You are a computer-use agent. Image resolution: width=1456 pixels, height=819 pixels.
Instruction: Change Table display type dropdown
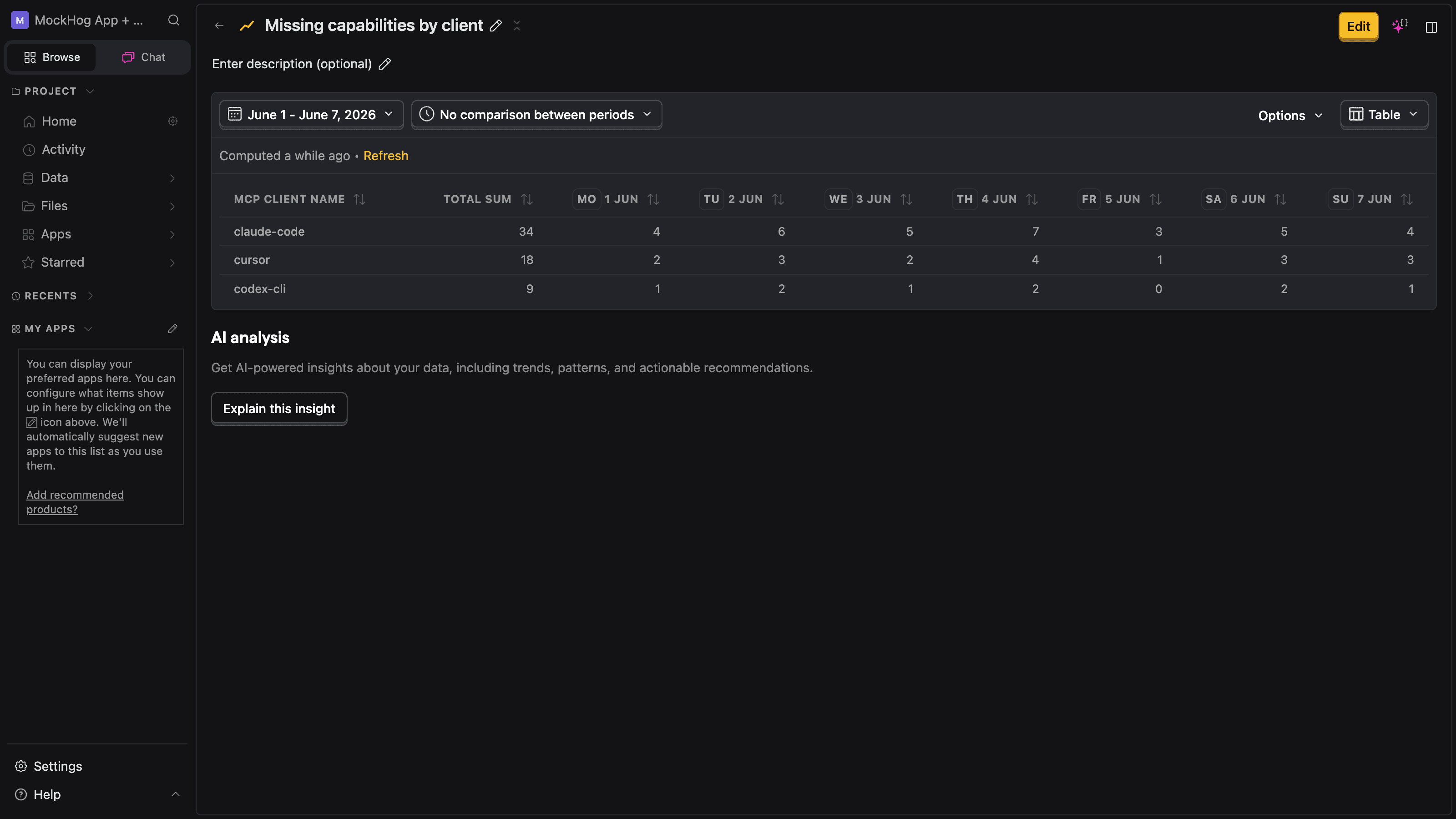point(1384,115)
